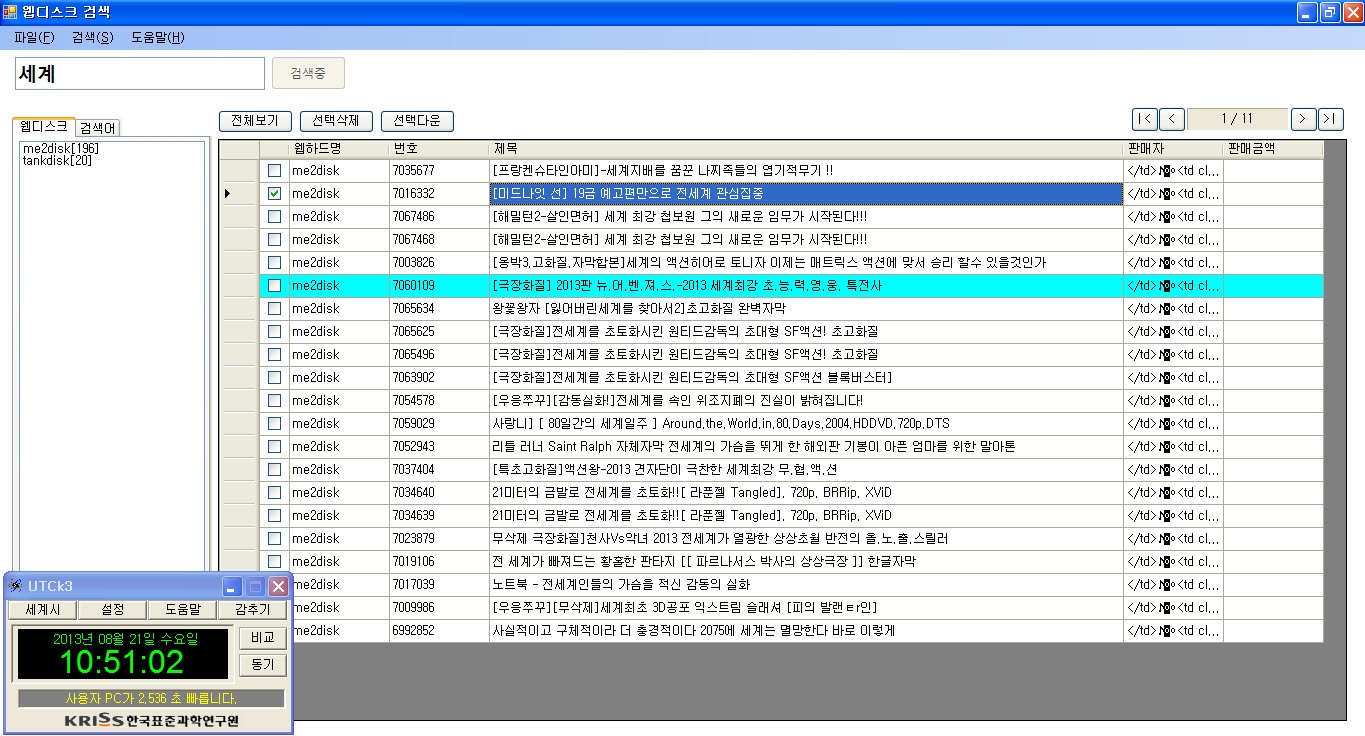This screenshot has height=736, width=1365.
Task: Tick the checkbox for row 7060109
Action: 274,286
